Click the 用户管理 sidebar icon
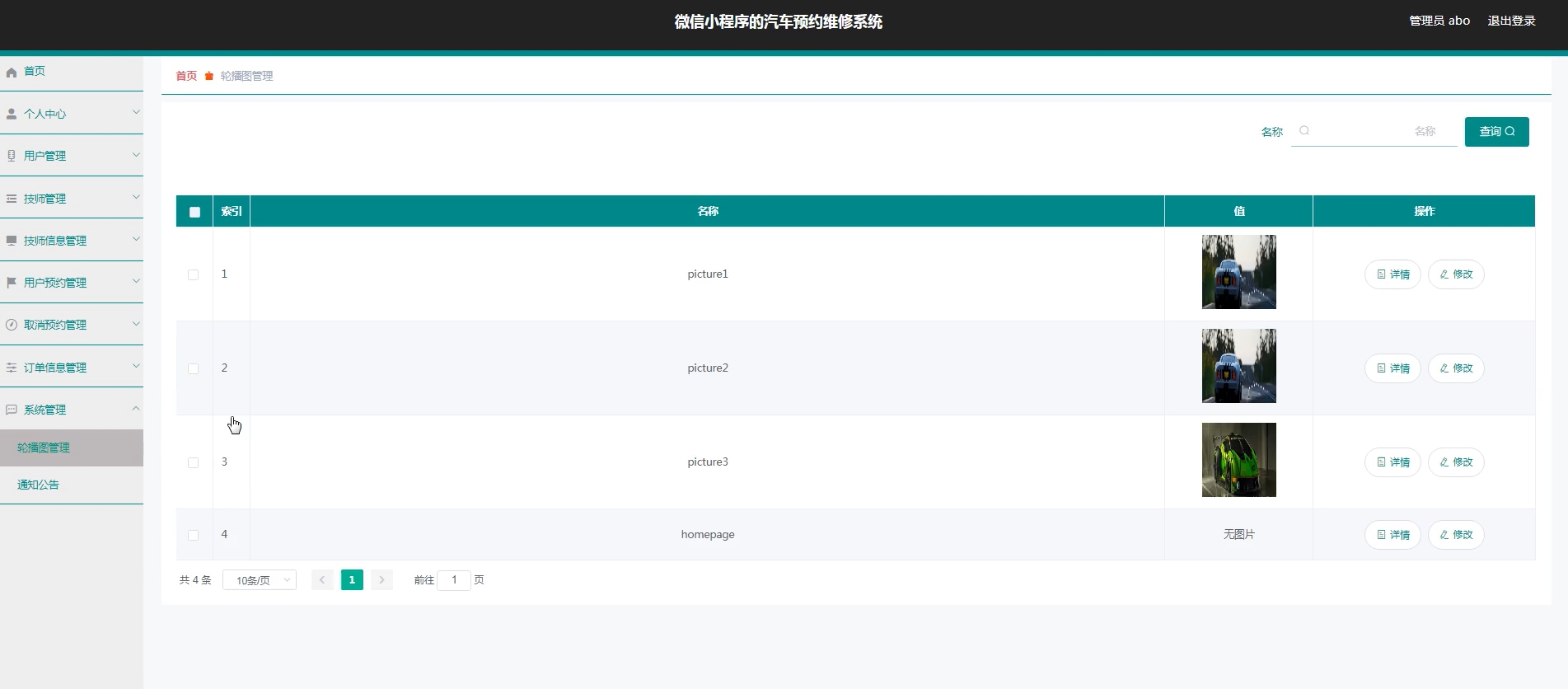 pyautogui.click(x=12, y=156)
